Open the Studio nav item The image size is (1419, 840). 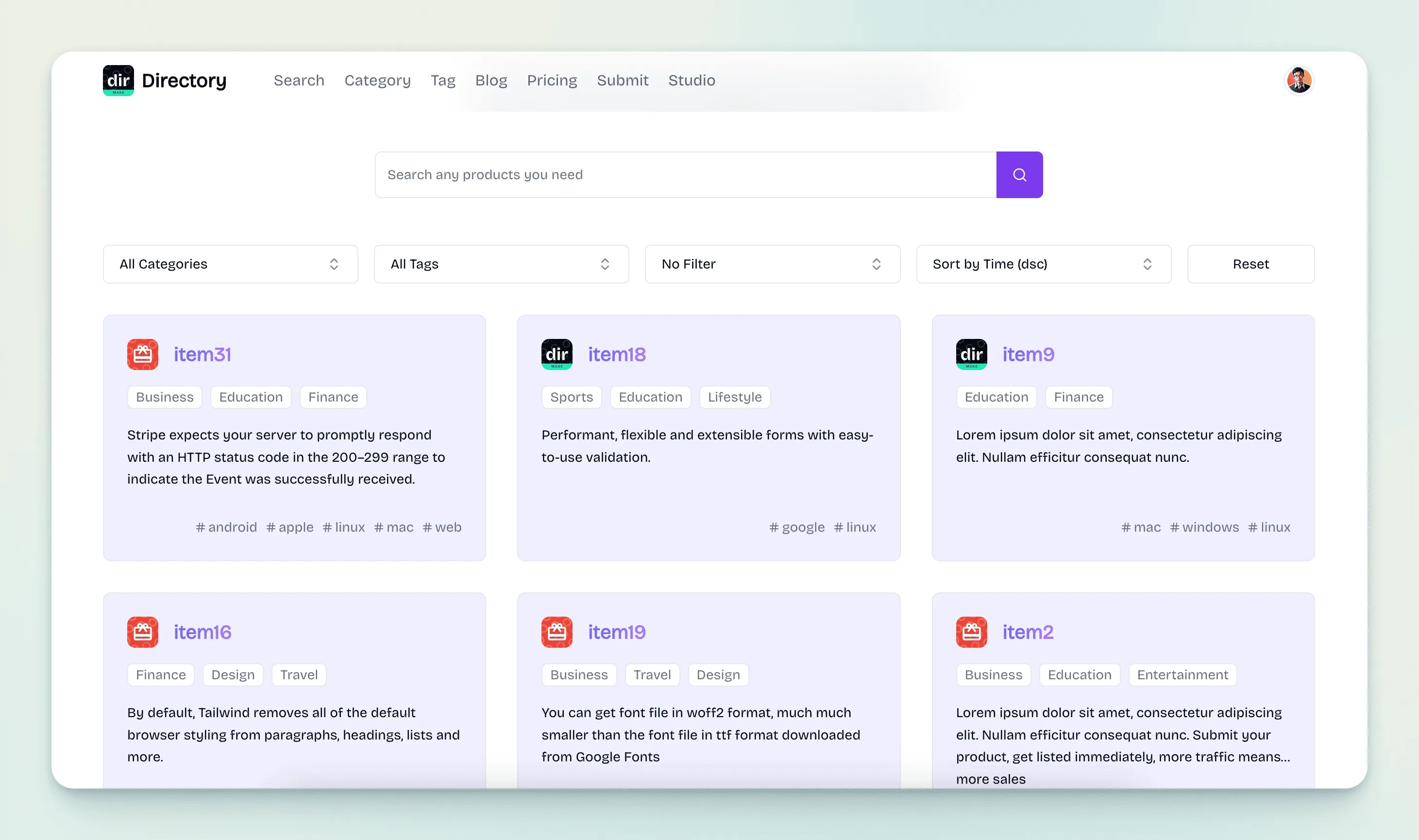[x=691, y=81]
